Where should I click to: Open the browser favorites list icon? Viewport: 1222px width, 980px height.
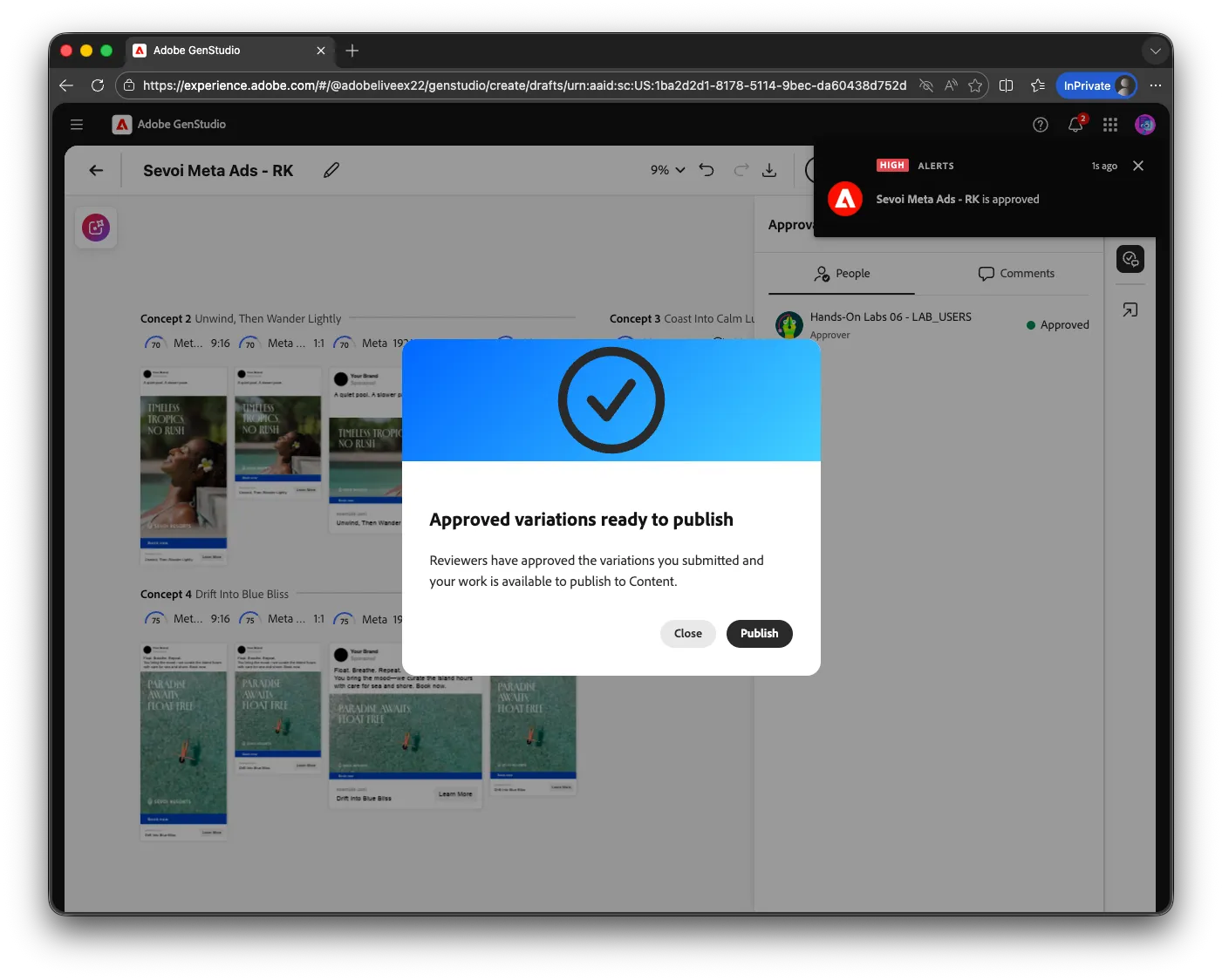tap(1037, 85)
